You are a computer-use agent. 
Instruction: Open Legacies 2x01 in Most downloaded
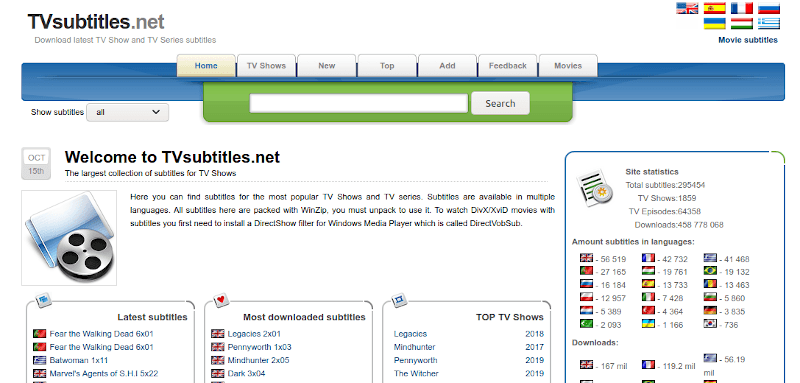pos(254,334)
